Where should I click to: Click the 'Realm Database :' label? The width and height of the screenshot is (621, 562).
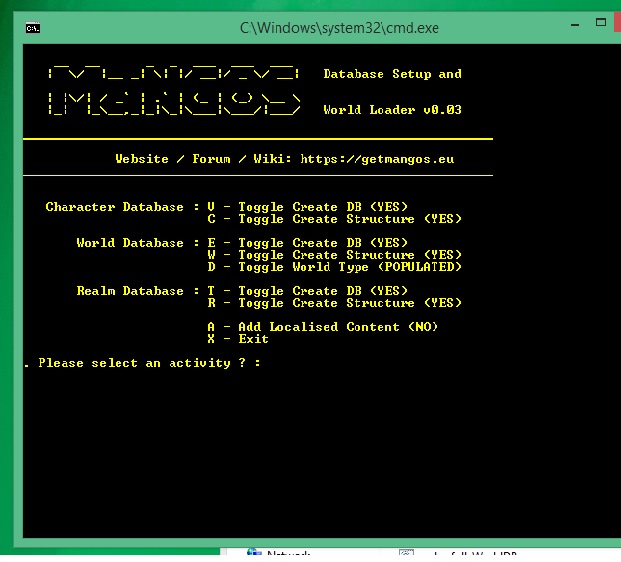tap(138, 291)
